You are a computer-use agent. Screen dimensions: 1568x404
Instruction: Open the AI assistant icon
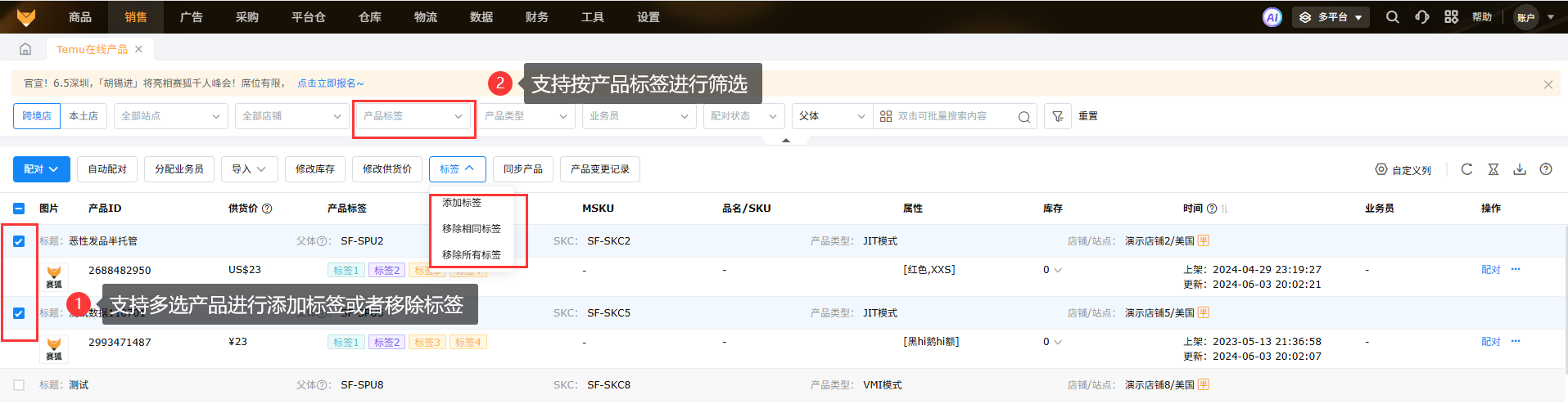coord(1272,17)
